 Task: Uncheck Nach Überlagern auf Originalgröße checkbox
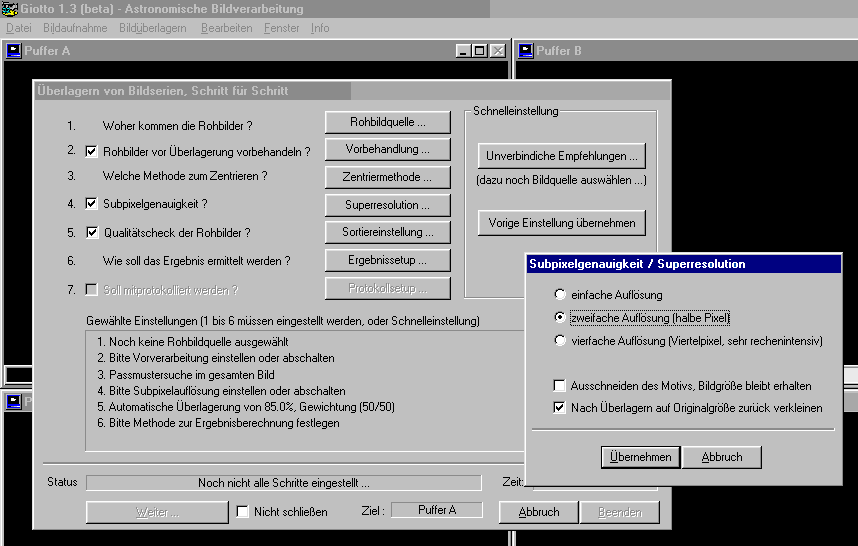pyautogui.click(x=560, y=408)
